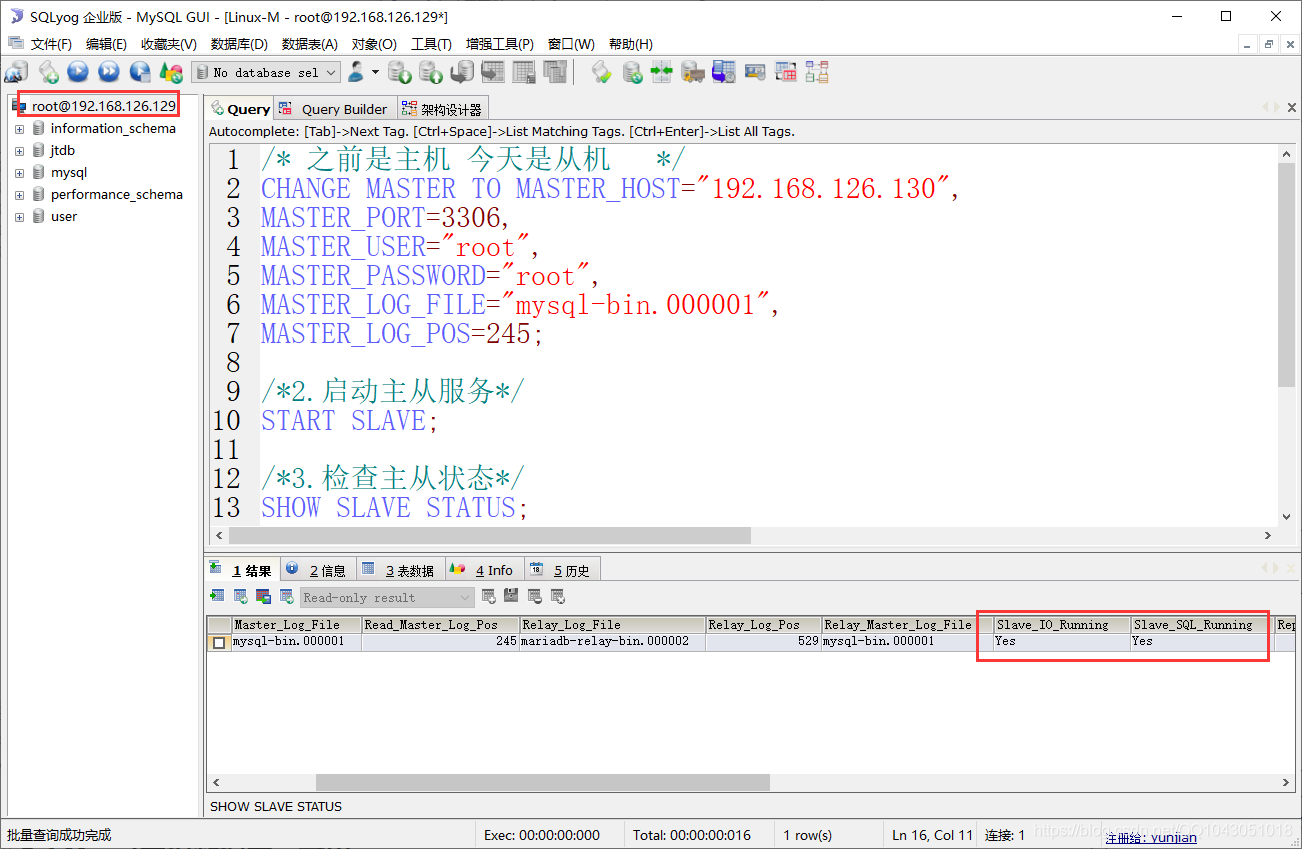
Task: Click the cancel changes result icon
Action: pos(557,596)
